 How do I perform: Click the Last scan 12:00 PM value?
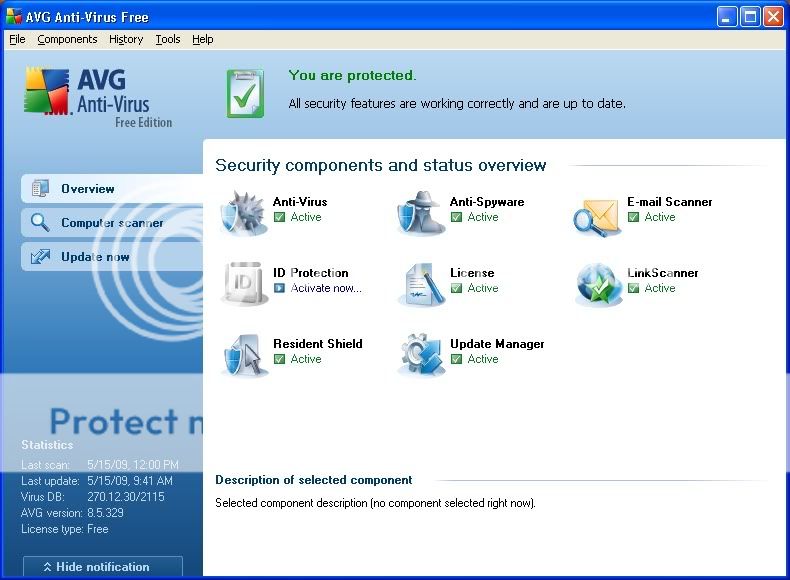[x=133, y=464]
